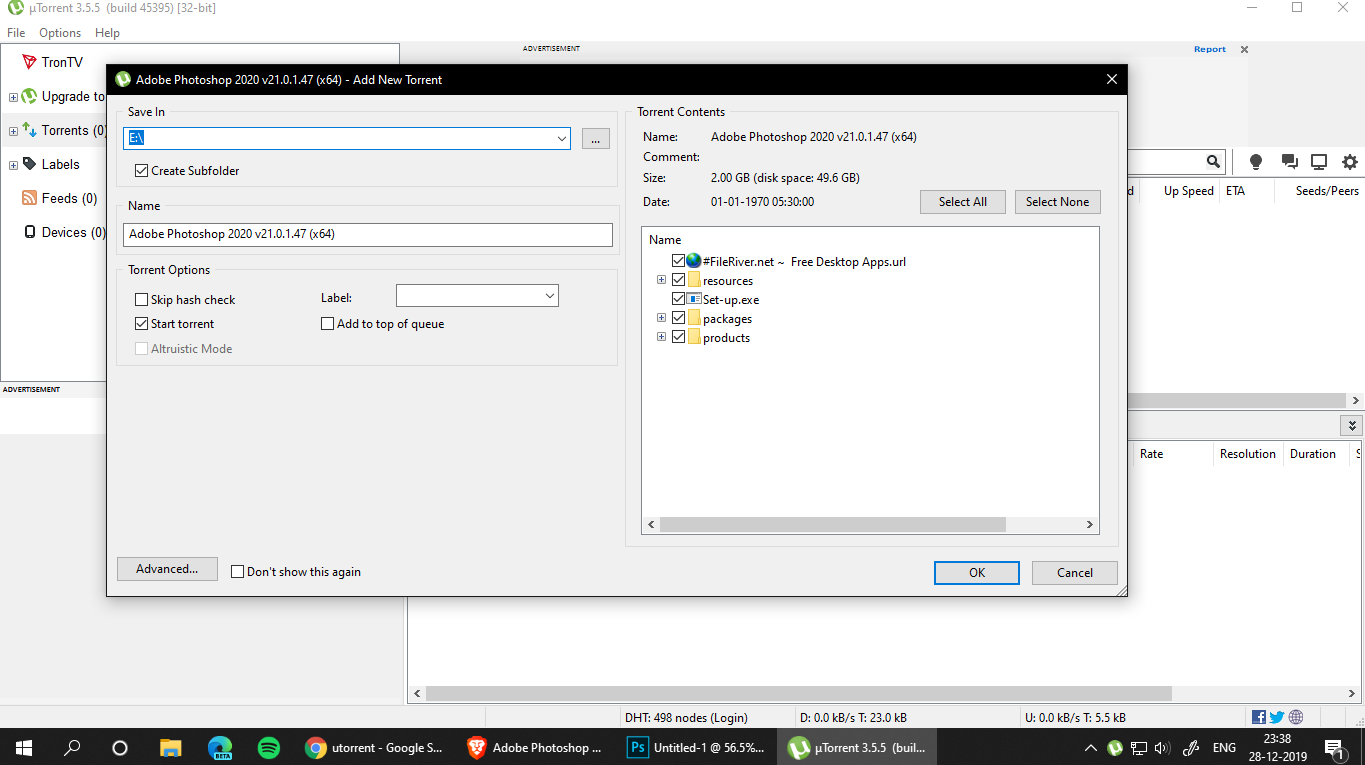The width and height of the screenshot is (1365, 765).
Task: Click the Torrents arrows icon in sidebar
Action: (x=29, y=130)
